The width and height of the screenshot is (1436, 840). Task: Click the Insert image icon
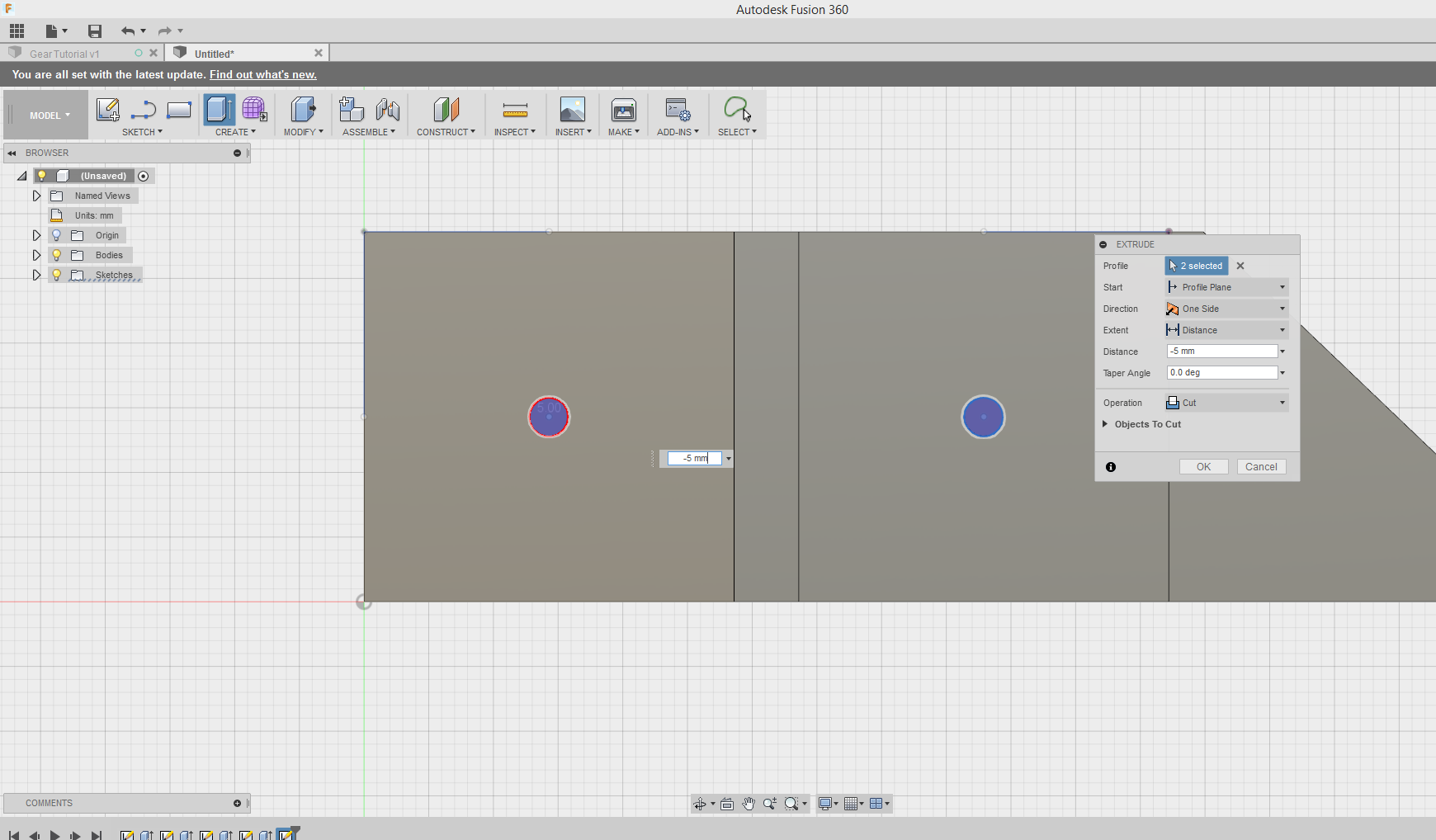(x=572, y=110)
